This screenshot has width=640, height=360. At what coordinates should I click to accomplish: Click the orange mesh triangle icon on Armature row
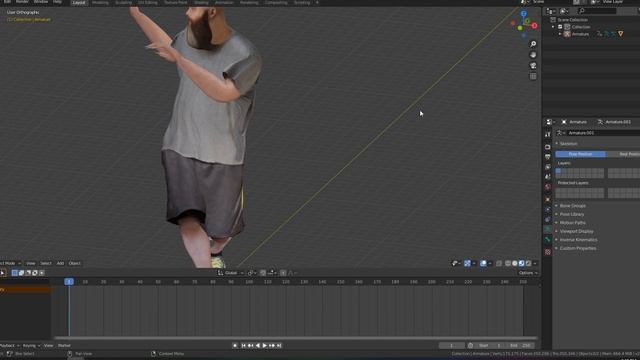(620, 34)
